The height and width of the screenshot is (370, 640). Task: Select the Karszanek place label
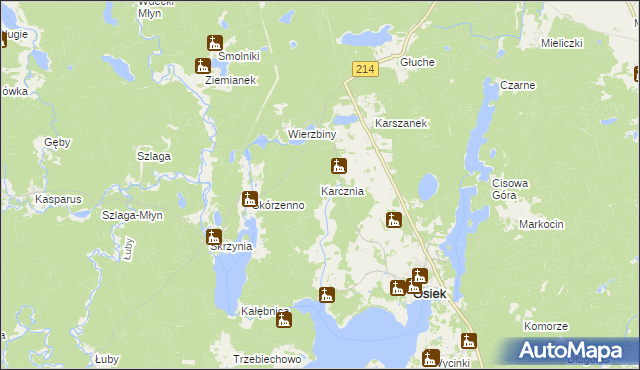(401, 123)
